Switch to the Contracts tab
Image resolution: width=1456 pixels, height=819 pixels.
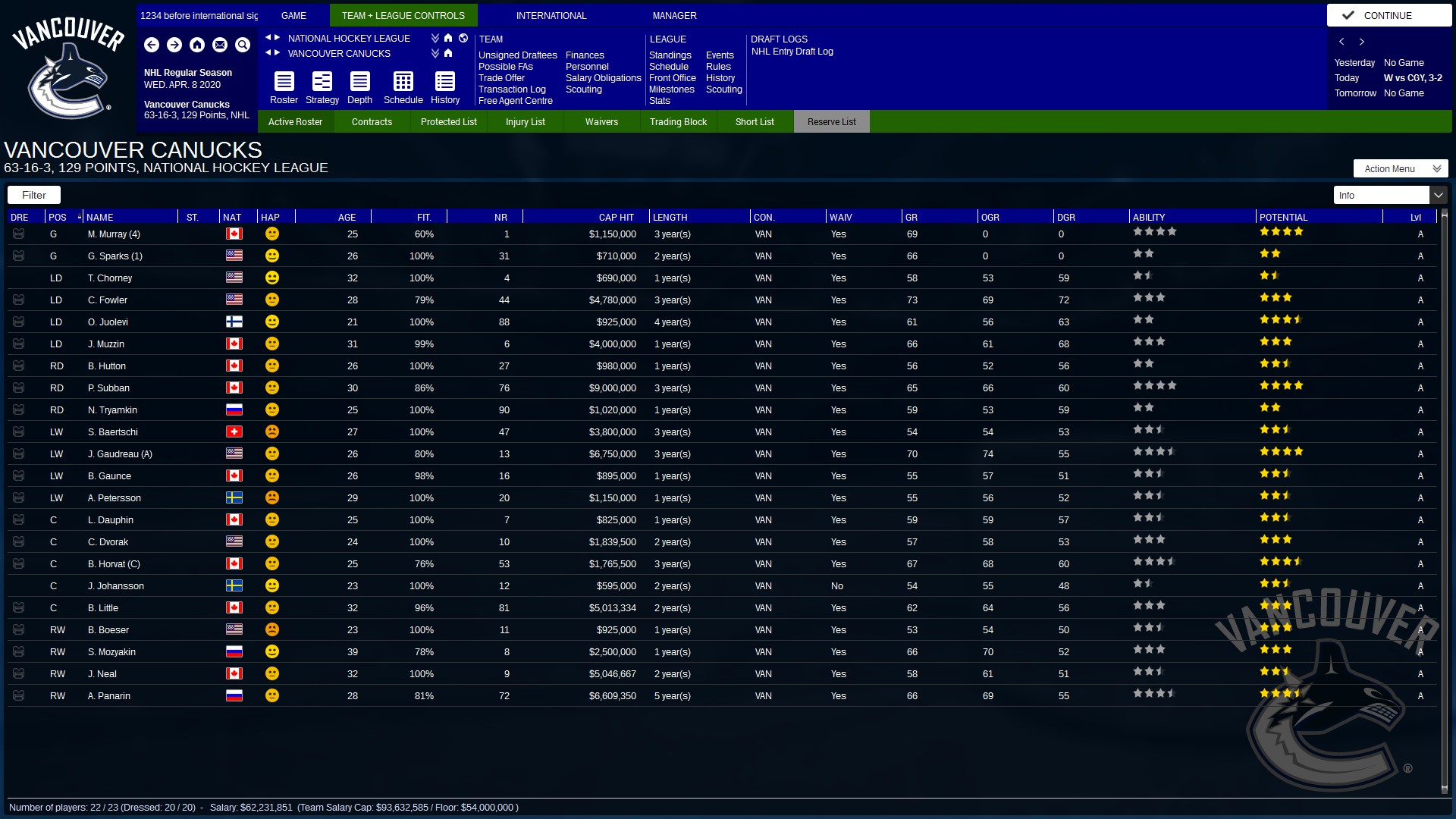372,122
